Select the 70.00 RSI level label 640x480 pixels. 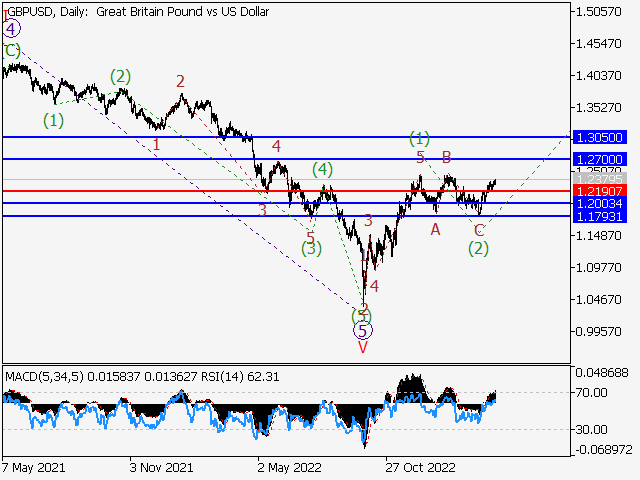click(591, 393)
